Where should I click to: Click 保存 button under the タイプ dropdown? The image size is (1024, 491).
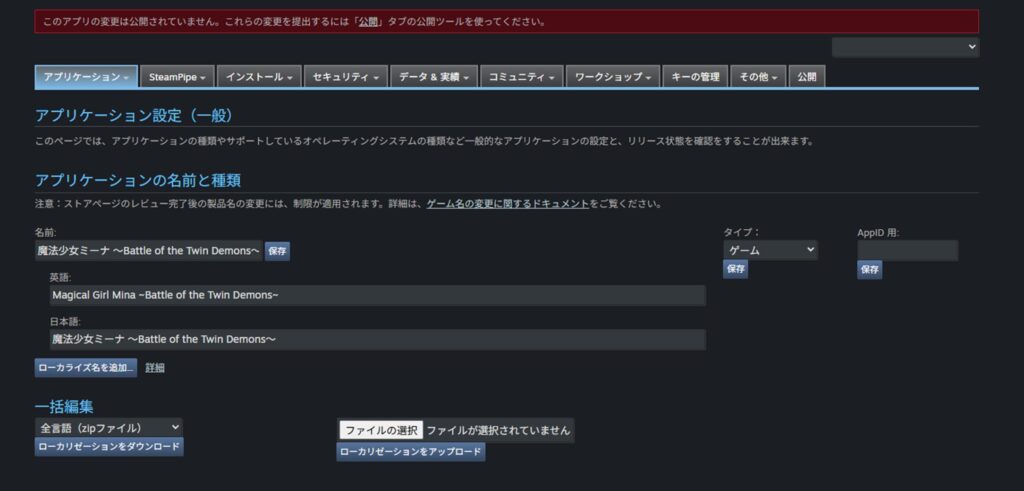pyautogui.click(x=735, y=269)
